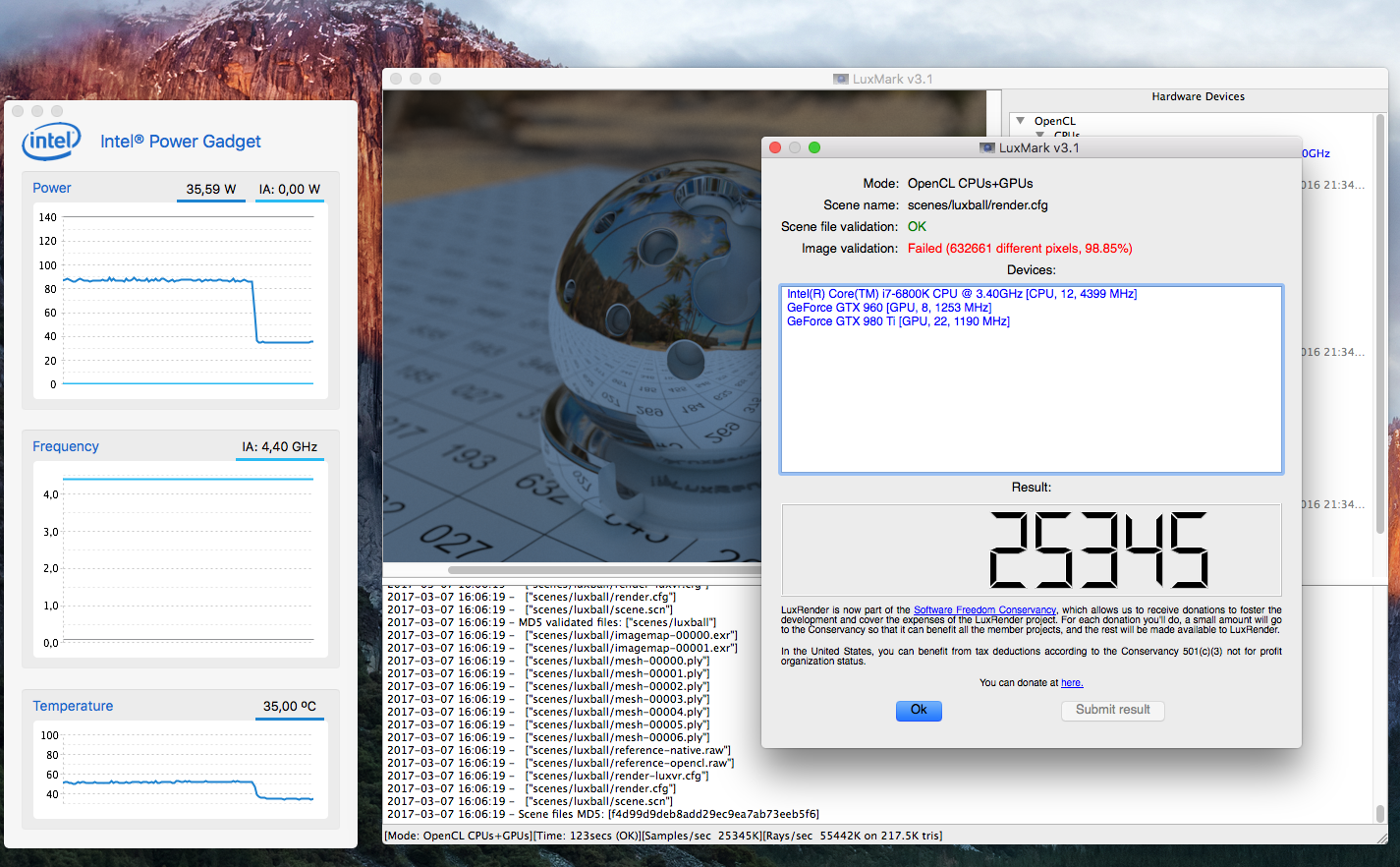
Task: Open the Software Freedom Conservancy link
Action: click(984, 610)
